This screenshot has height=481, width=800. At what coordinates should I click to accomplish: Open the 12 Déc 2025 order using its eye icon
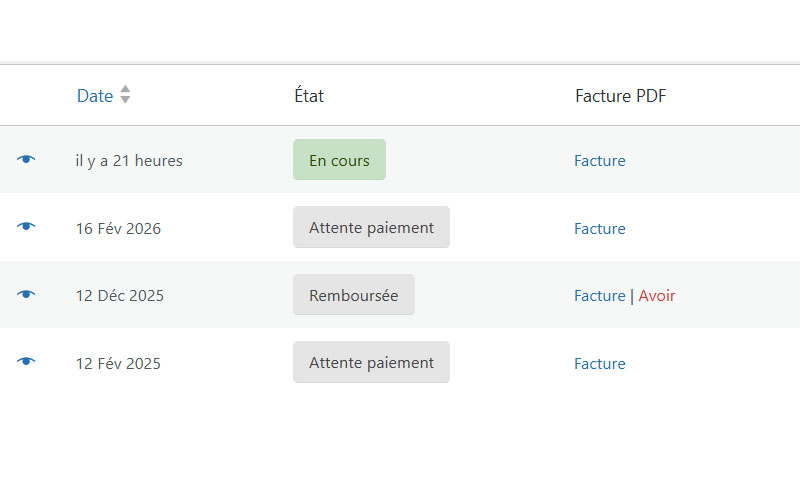26,295
